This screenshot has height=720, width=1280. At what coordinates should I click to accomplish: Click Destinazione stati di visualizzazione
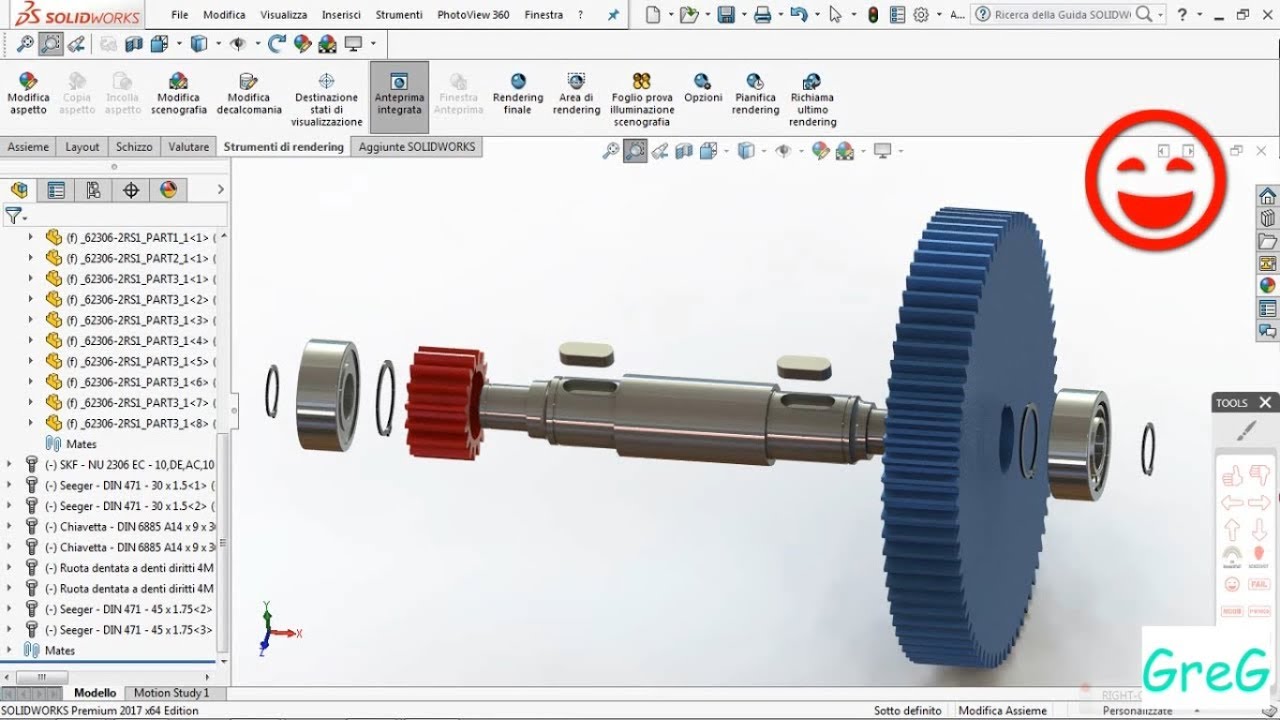[x=326, y=100]
